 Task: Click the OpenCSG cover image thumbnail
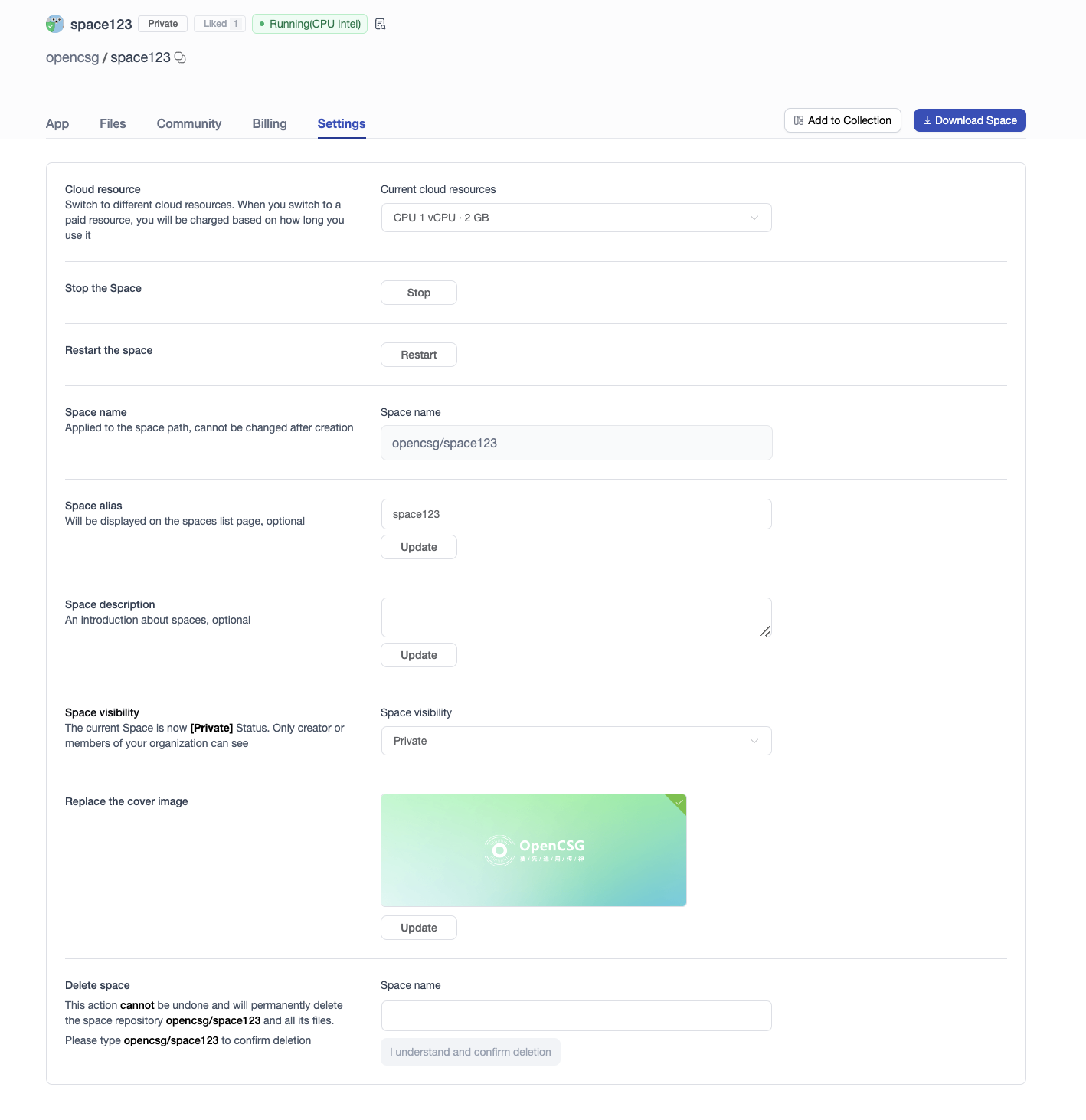pos(533,850)
